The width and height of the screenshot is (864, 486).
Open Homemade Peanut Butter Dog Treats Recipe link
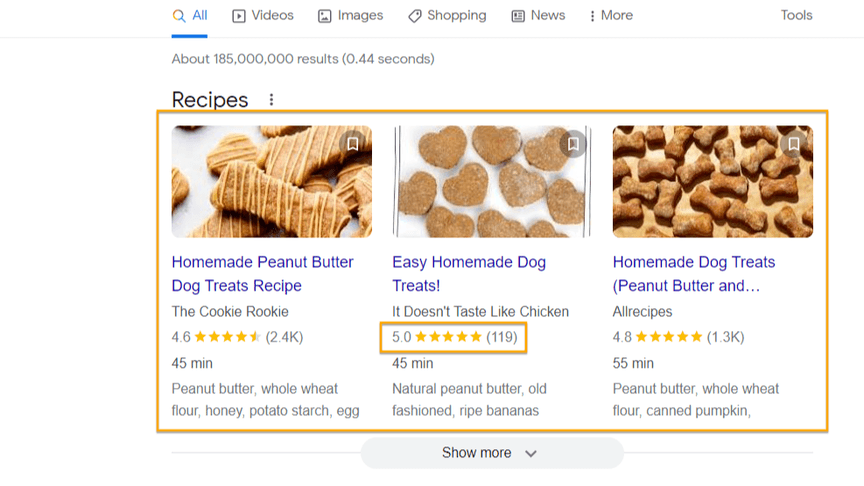(262, 274)
